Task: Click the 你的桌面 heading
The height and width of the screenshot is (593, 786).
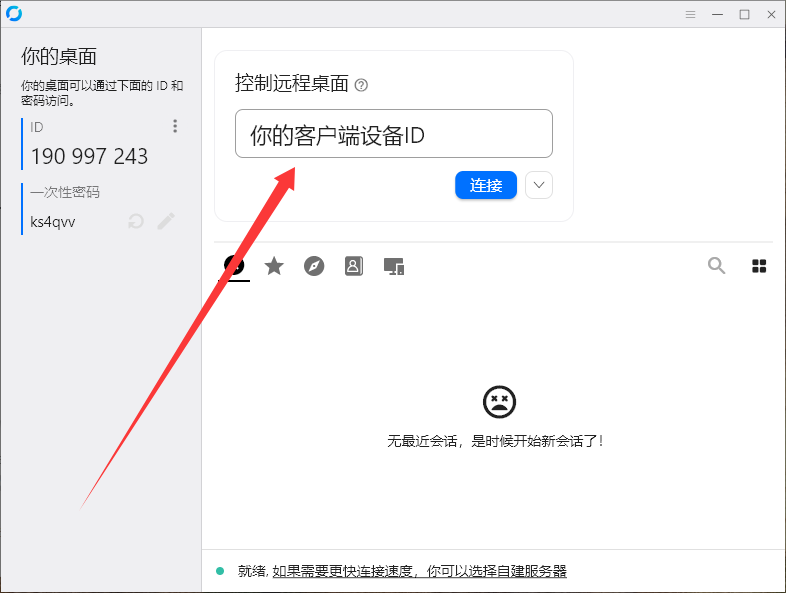Action: coord(59,56)
